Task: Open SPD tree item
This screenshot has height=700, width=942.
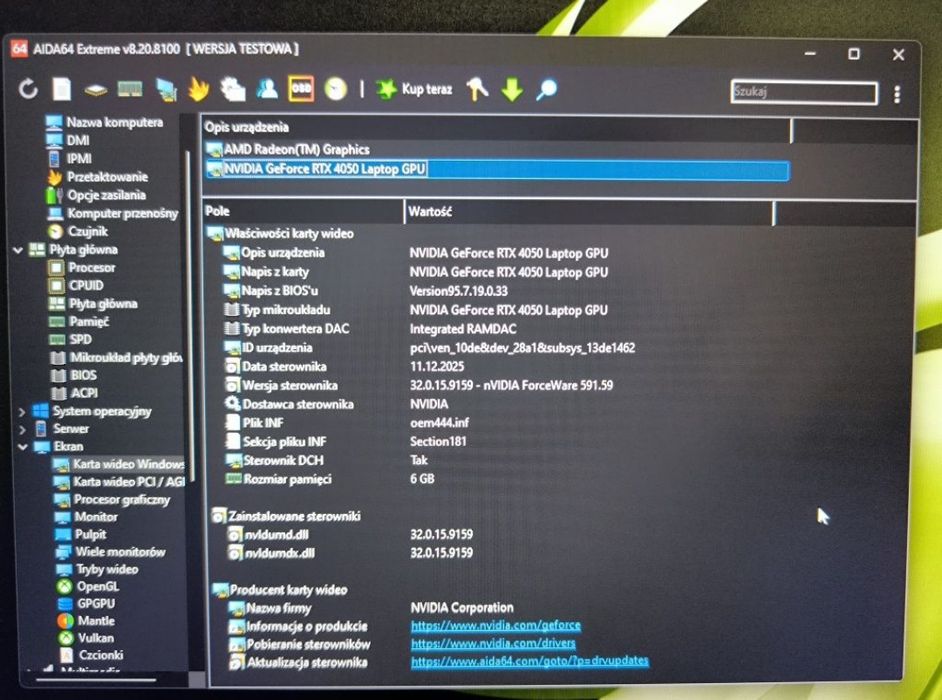Action: pyautogui.click(x=70, y=339)
